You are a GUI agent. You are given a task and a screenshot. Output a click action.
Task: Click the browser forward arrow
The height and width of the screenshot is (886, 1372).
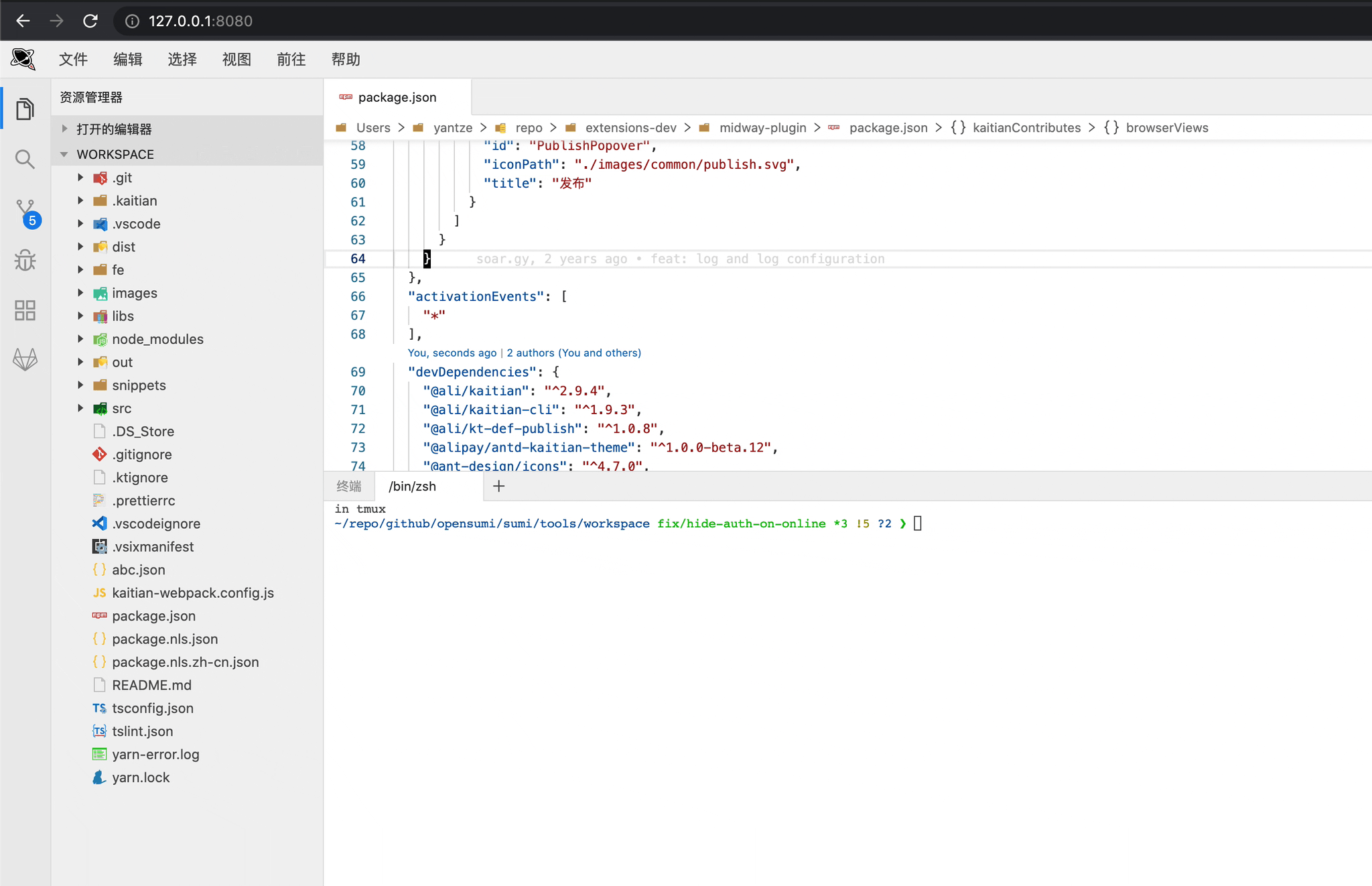56,21
